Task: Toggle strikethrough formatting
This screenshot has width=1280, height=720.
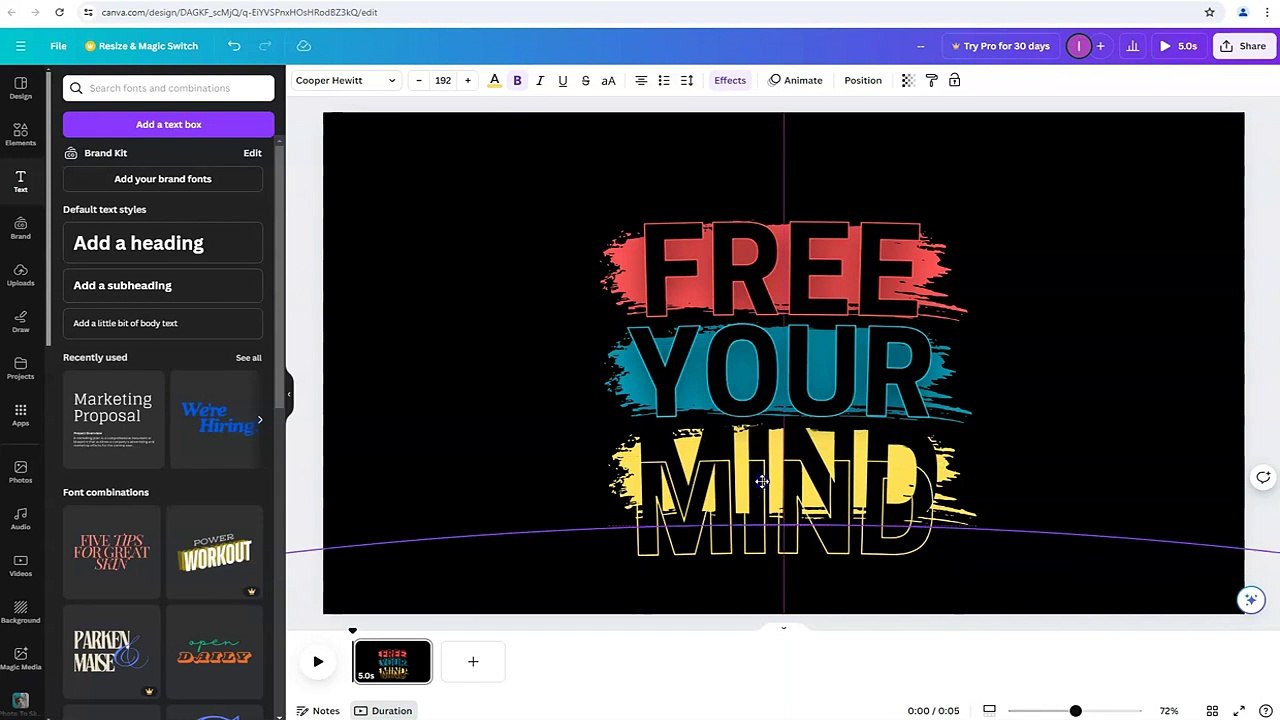Action: (x=586, y=80)
